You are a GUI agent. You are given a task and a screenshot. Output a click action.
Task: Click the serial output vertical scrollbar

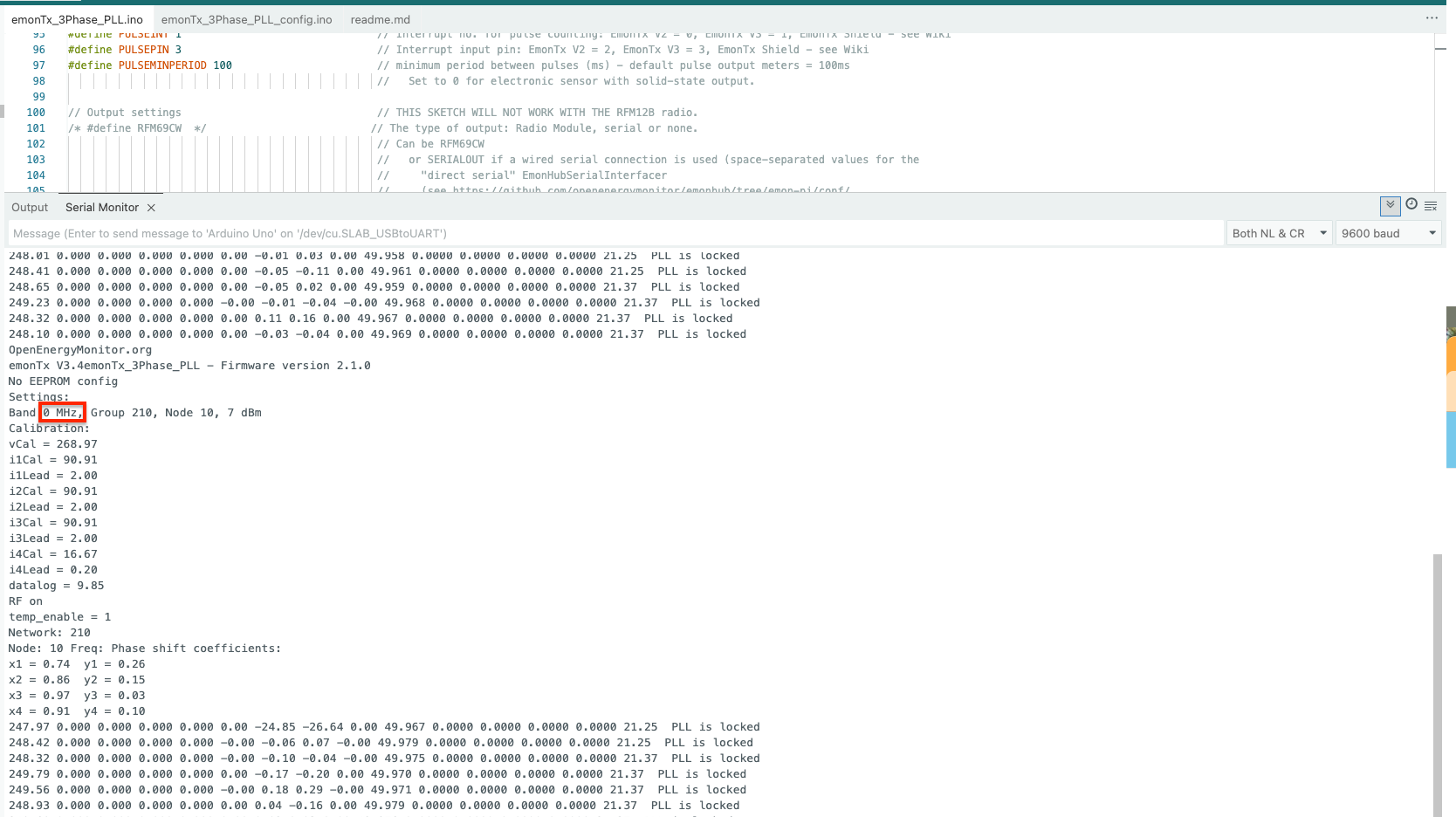coord(1438,681)
